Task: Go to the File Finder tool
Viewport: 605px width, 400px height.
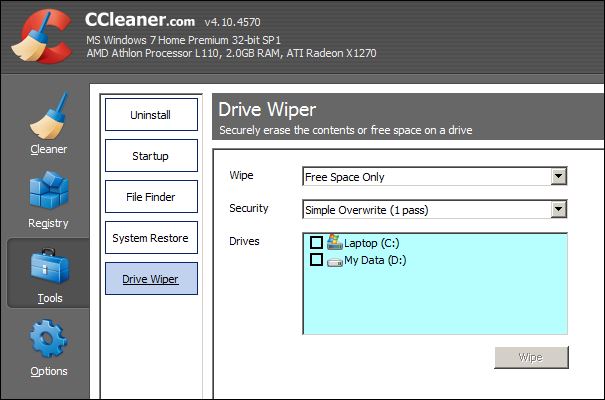Action: [151, 197]
